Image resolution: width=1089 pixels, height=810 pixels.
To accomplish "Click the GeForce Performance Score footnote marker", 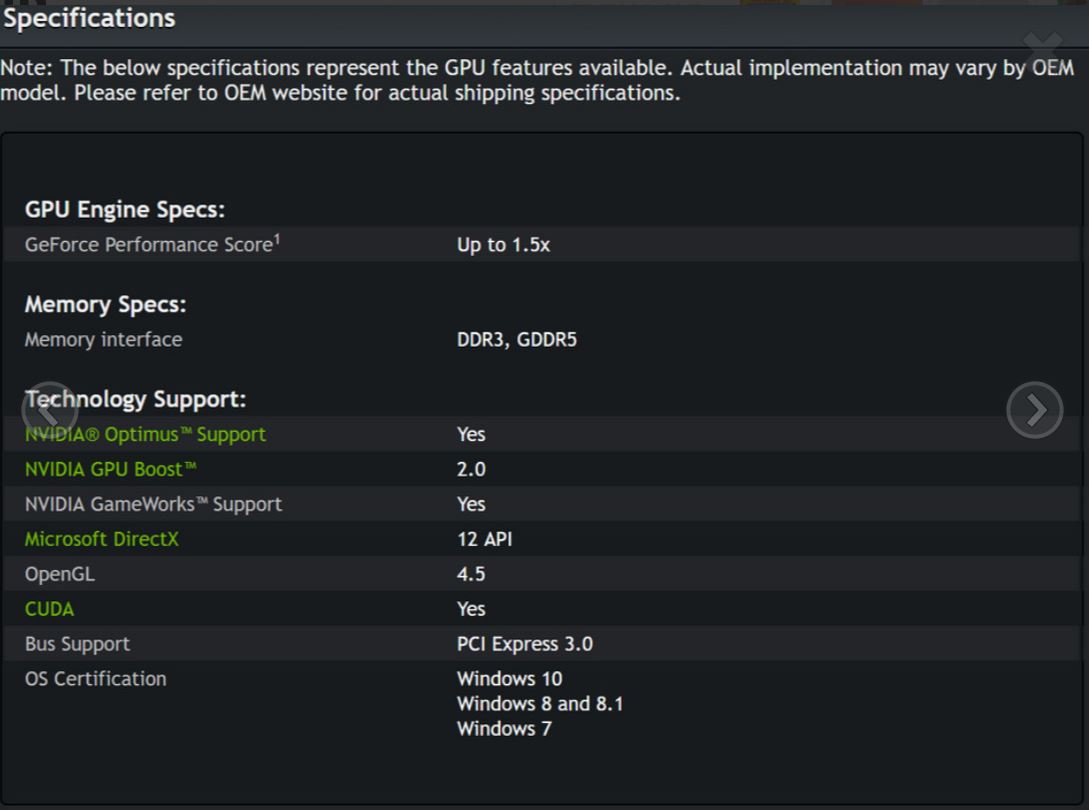I will pos(276,239).
